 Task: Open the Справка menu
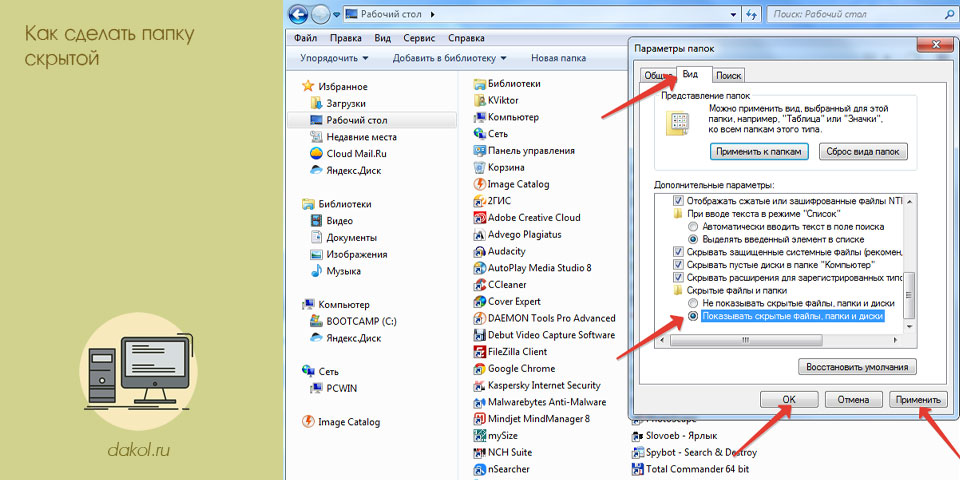pos(467,38)
